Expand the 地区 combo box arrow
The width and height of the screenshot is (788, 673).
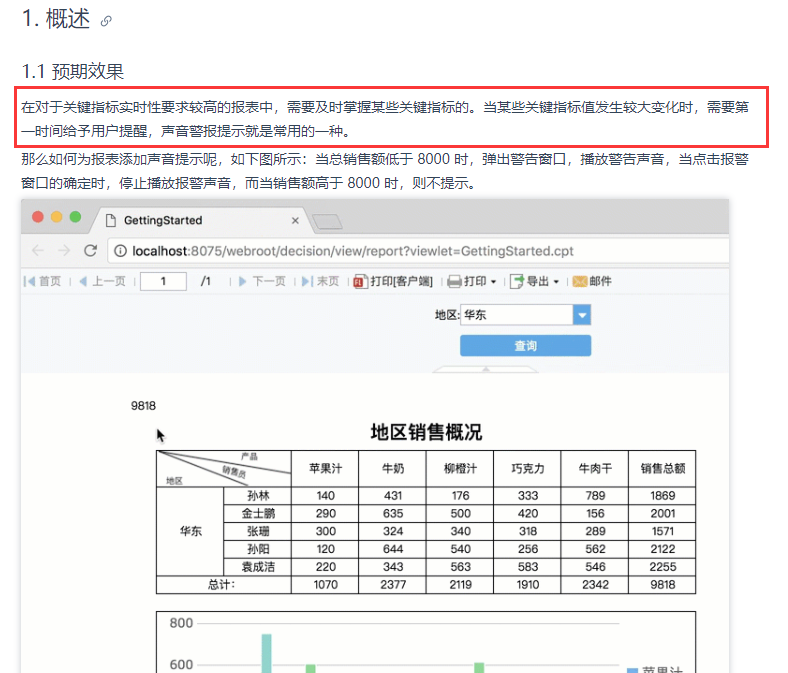[x=582, y=315]
